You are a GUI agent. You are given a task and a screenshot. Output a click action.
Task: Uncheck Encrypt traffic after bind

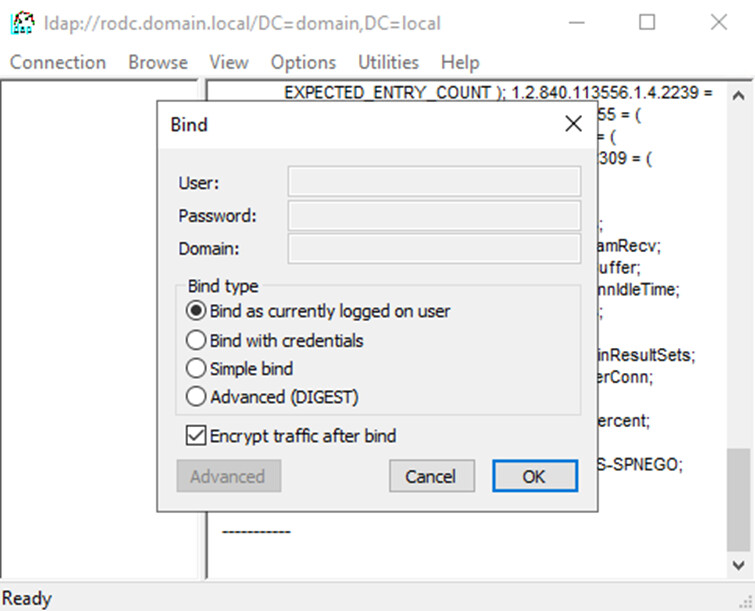pos(197,436)
